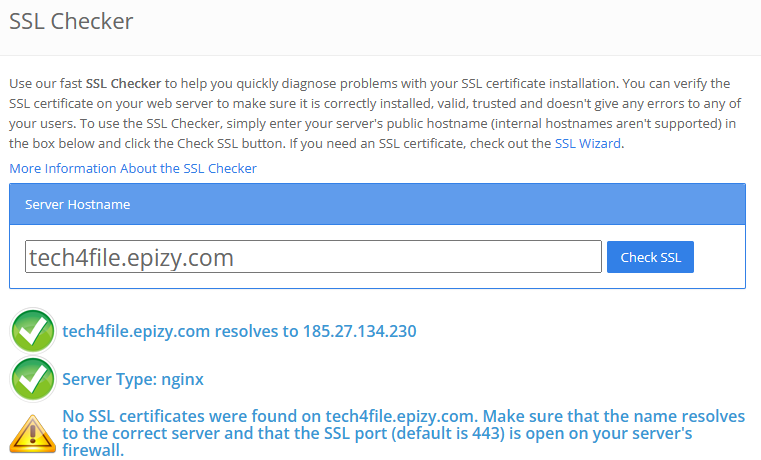The height and width of the screenshot is (460, 761).
Task: Click the empty panel area right of Check SSL
Action: click(718, 257)
